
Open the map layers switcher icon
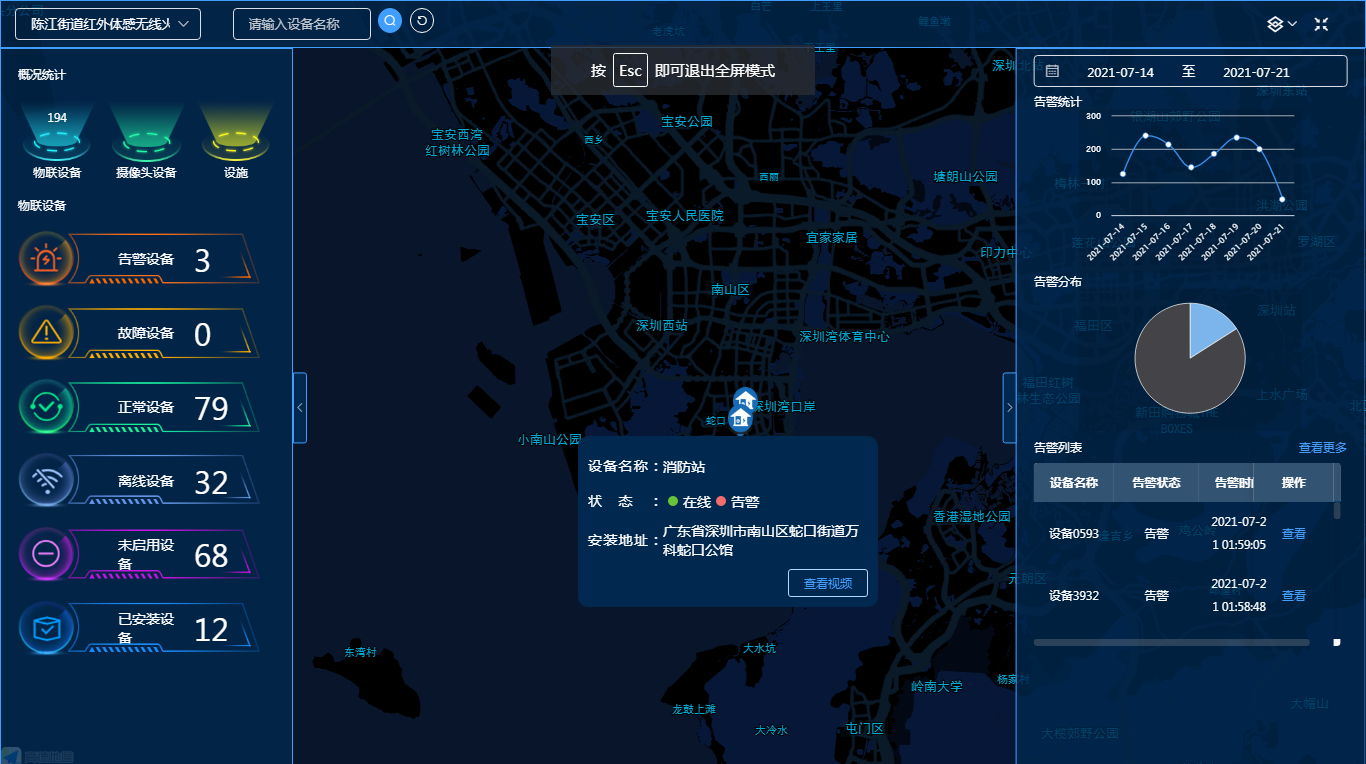(1281, 24)
